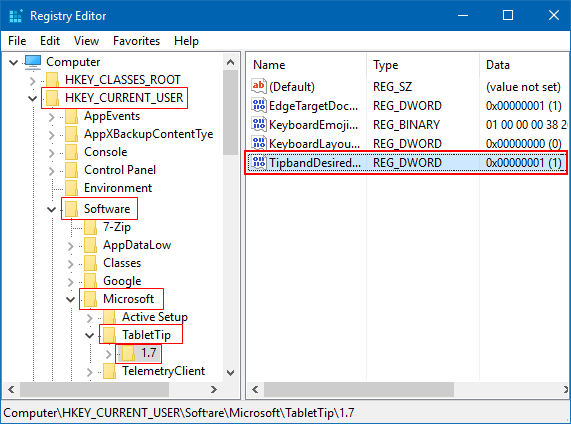Select the EdgeTargetDoc DWORD value icon
Screen dimensions: 571x424
tap(259, 106)
